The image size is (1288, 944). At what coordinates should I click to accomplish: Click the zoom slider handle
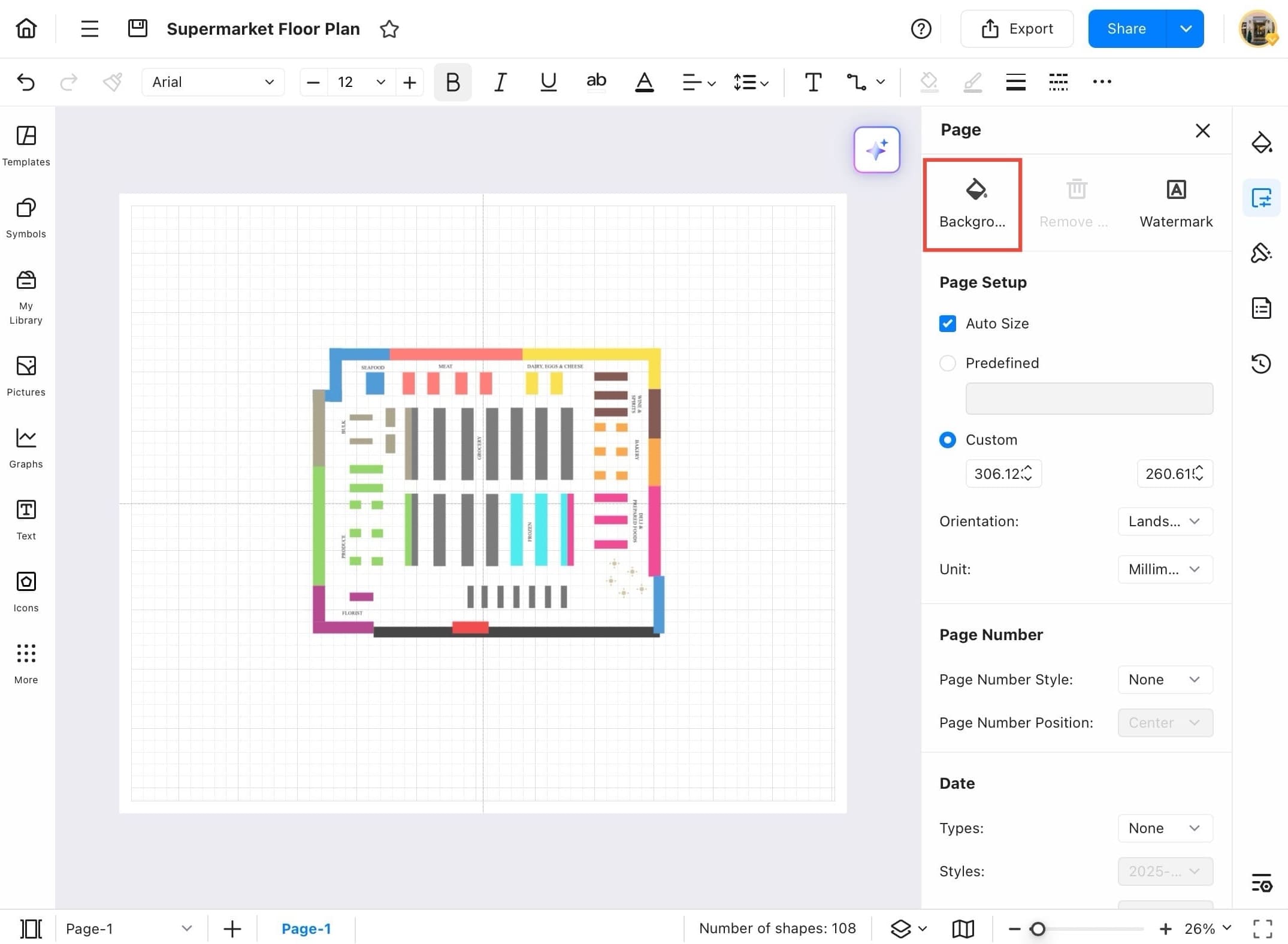[x=1038, y=928]
